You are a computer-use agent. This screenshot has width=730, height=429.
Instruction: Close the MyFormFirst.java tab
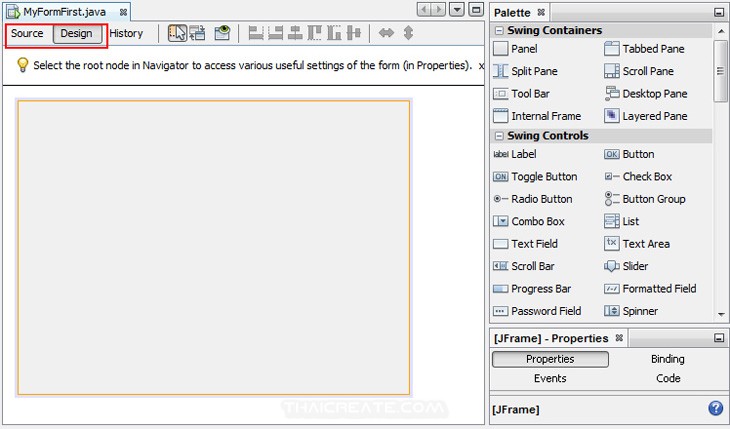pos(123,12)
